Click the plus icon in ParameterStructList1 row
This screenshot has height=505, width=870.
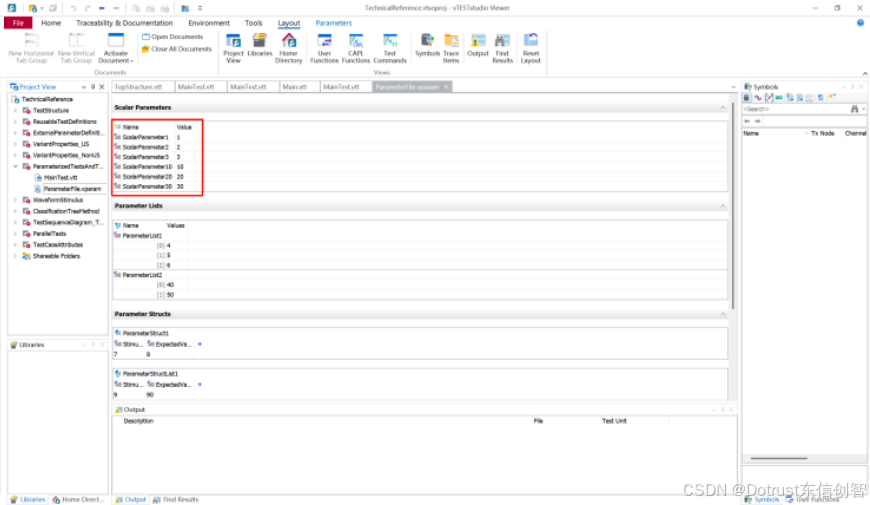(200, 385)
